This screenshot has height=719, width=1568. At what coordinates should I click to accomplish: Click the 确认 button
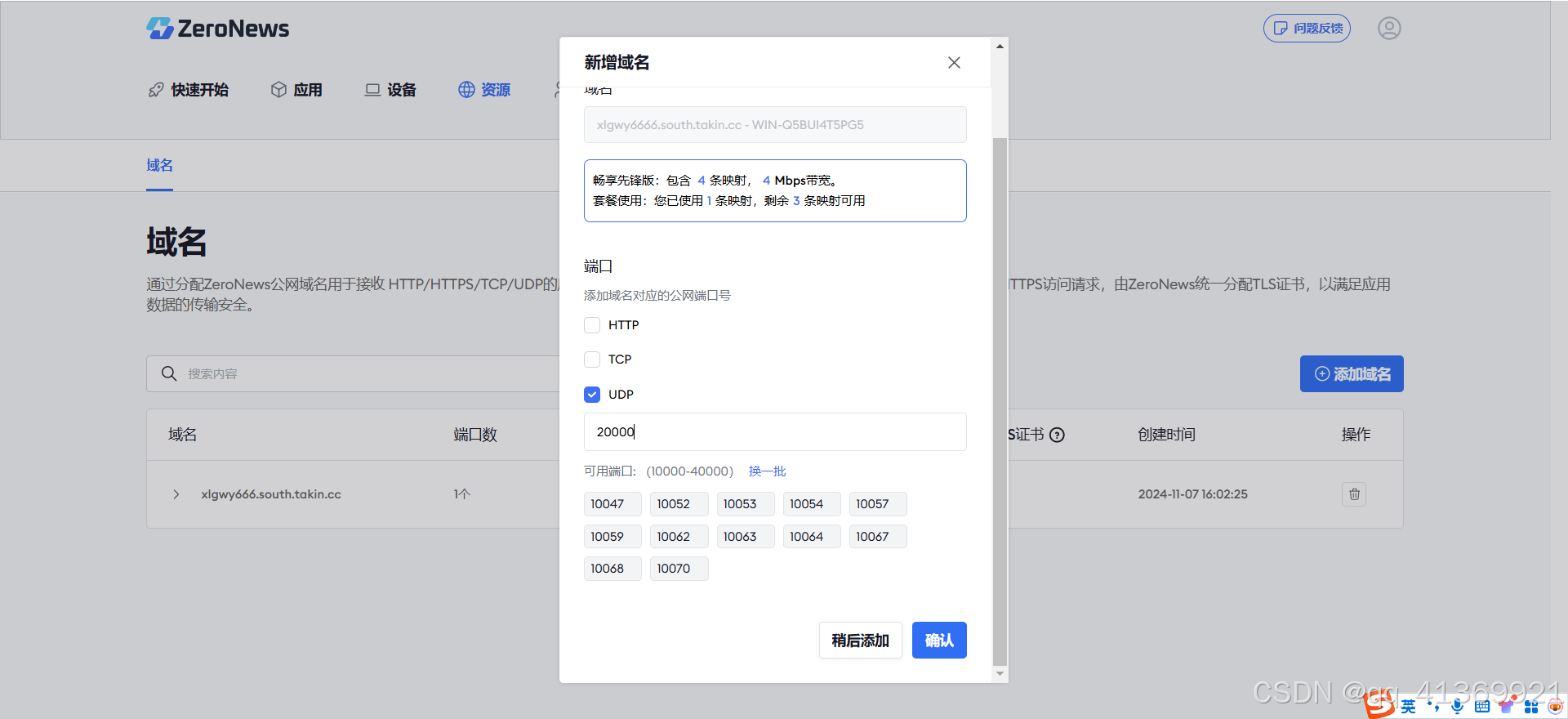(x=939, y=641)
